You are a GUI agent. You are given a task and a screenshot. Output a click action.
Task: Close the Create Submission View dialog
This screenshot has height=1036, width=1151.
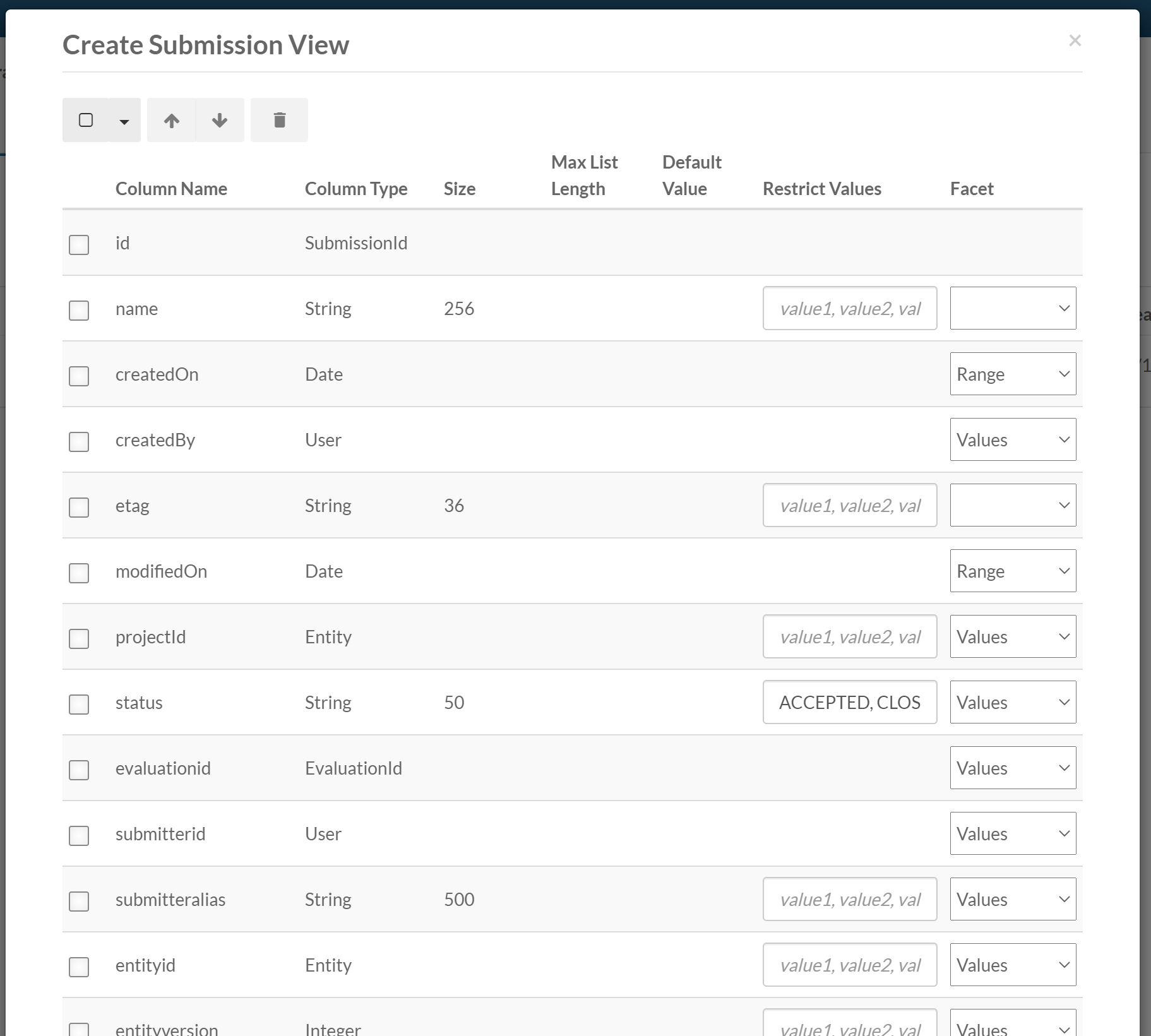[x=1075, y=40]
